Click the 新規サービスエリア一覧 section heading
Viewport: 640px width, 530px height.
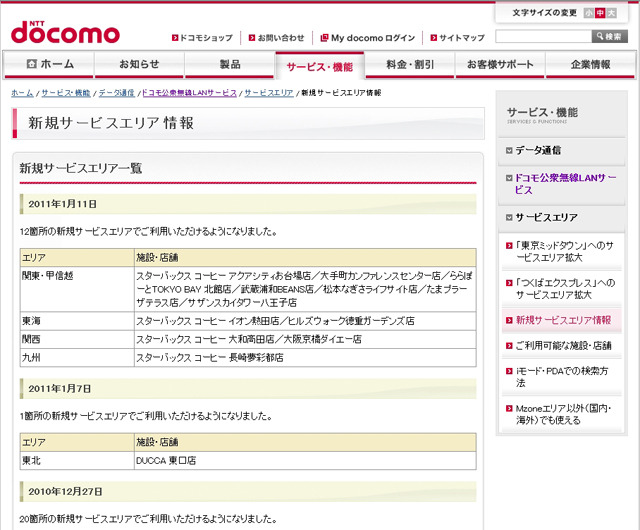[x=81, y=168]
